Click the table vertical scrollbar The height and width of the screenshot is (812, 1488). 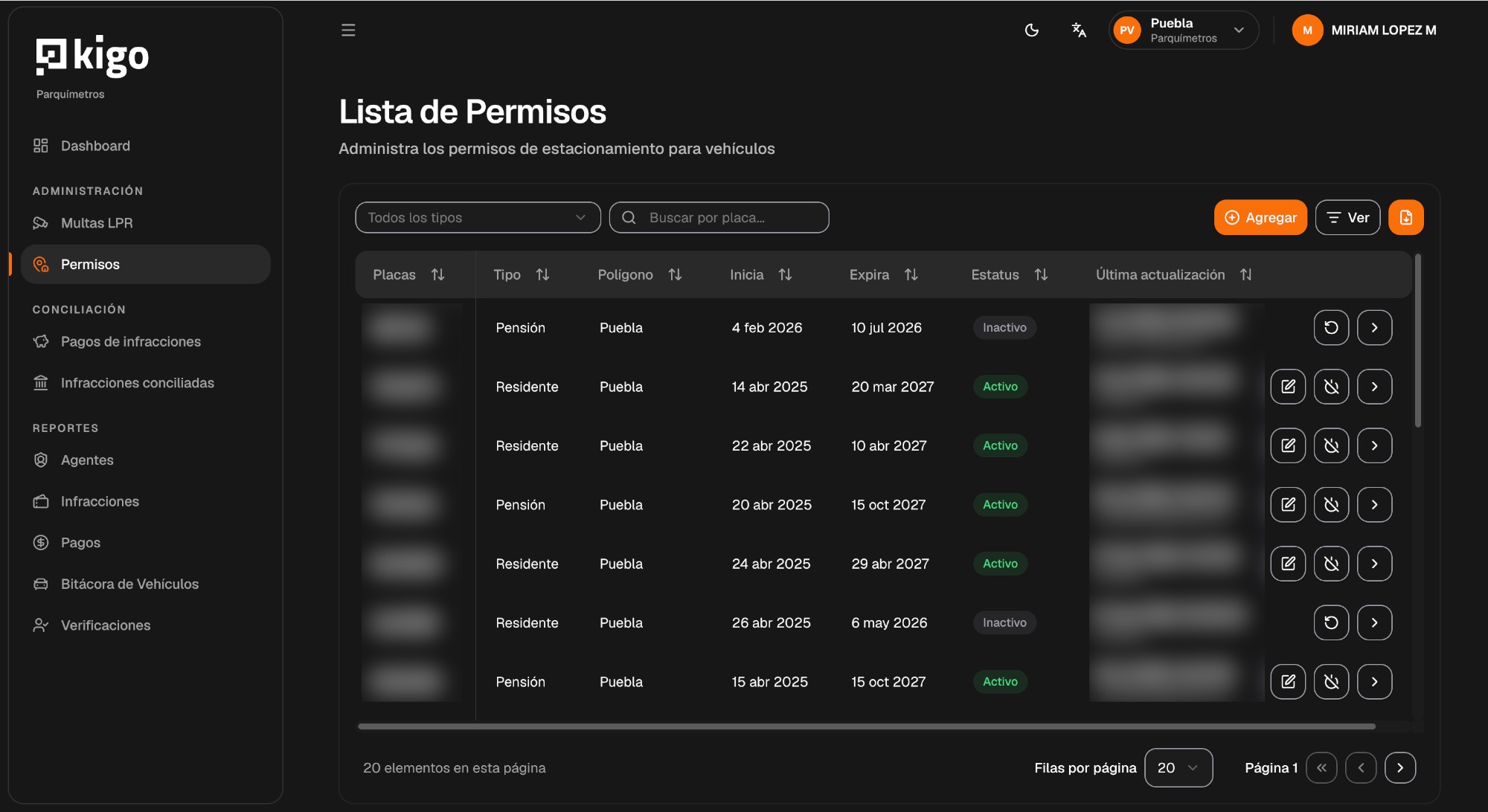tap(1418, 341)
